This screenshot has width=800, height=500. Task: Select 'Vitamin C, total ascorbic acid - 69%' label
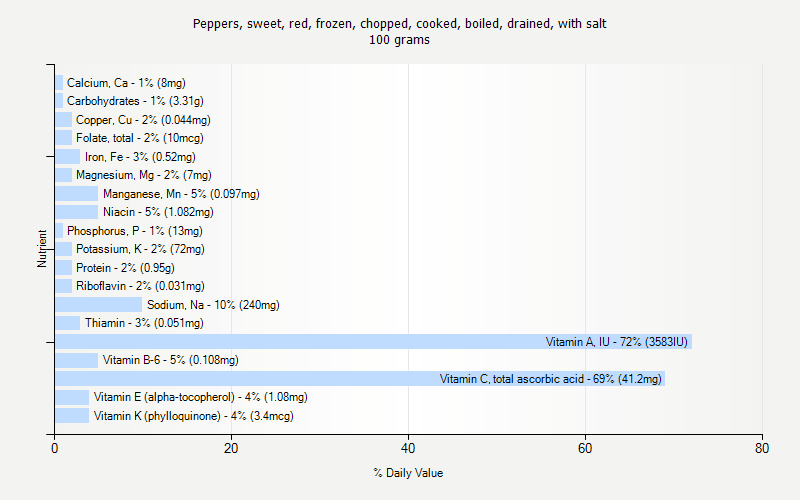[551, 379]
